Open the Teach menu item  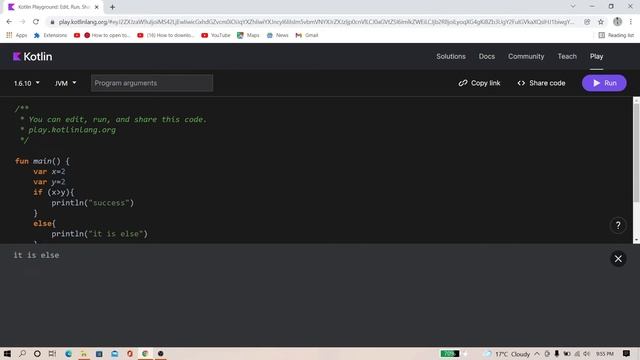[x=567, y=56]
